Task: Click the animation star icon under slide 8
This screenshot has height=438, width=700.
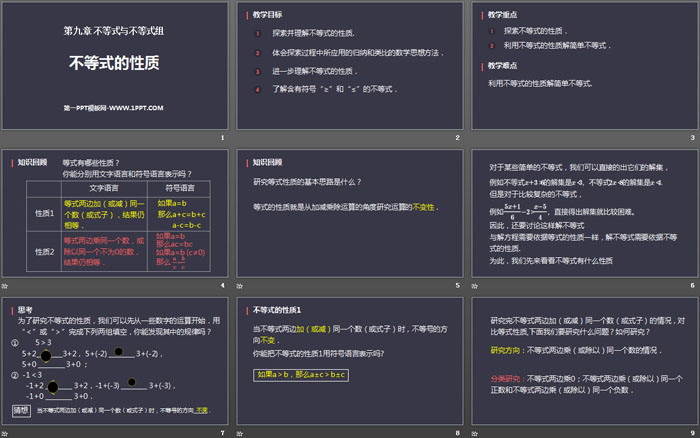Action: click(240, 434)
